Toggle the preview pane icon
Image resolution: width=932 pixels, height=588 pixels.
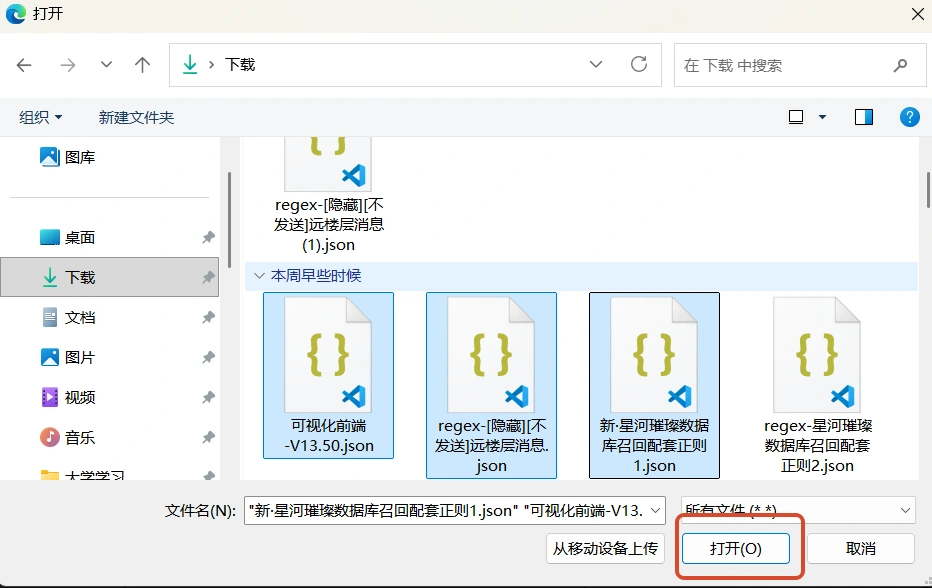pyautogui.click(x=864, y=117)
